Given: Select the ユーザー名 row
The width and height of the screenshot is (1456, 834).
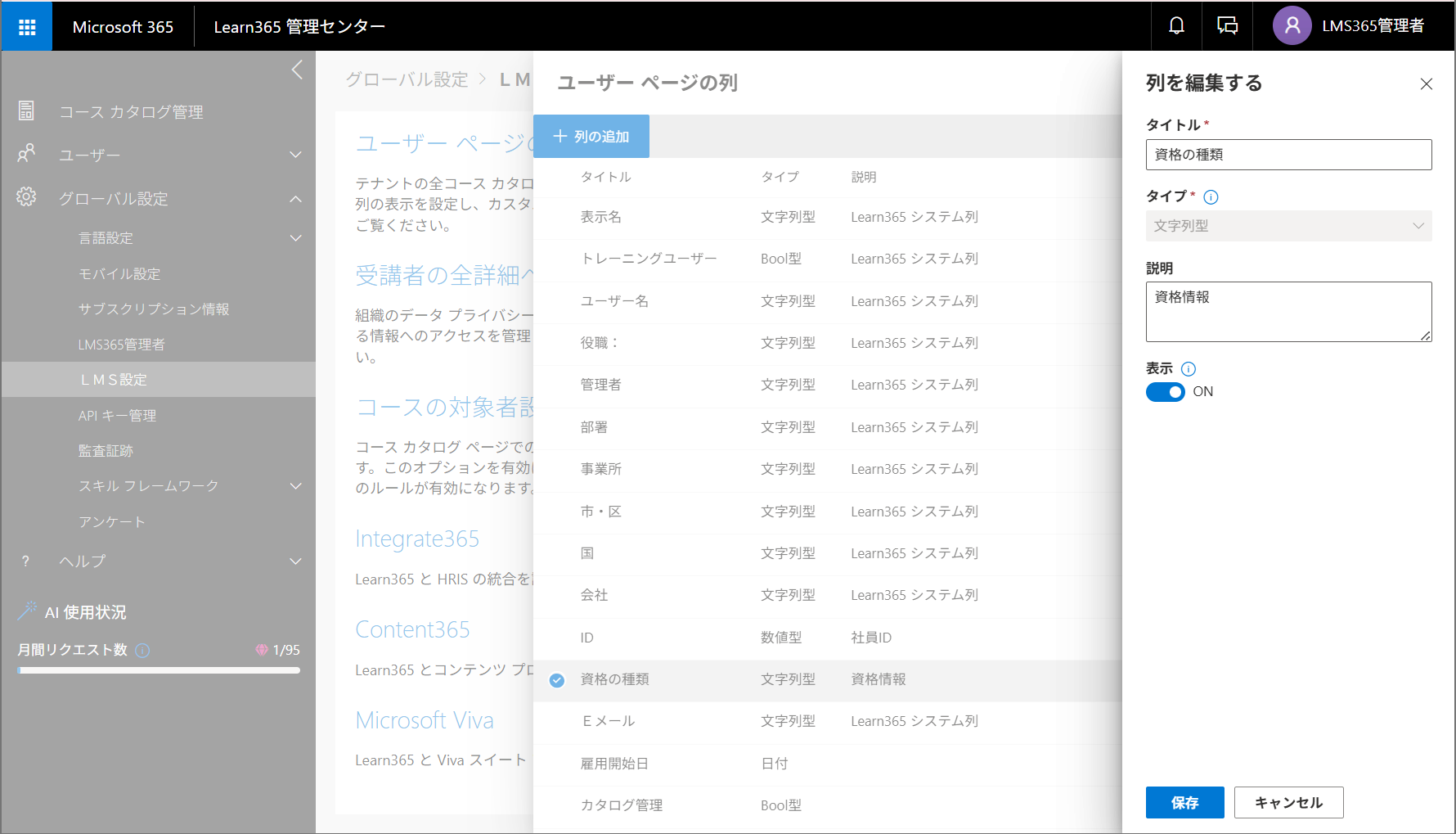Looking at the screenshot, I should (827, 302).
